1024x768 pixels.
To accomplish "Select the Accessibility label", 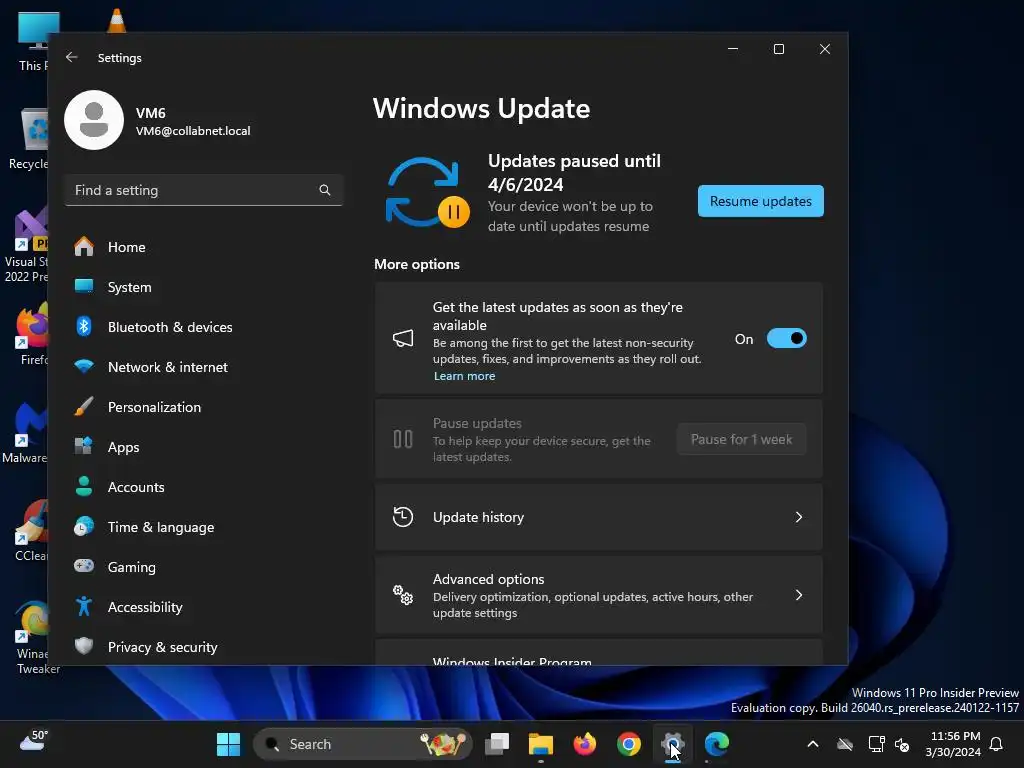I will point(145,607).
